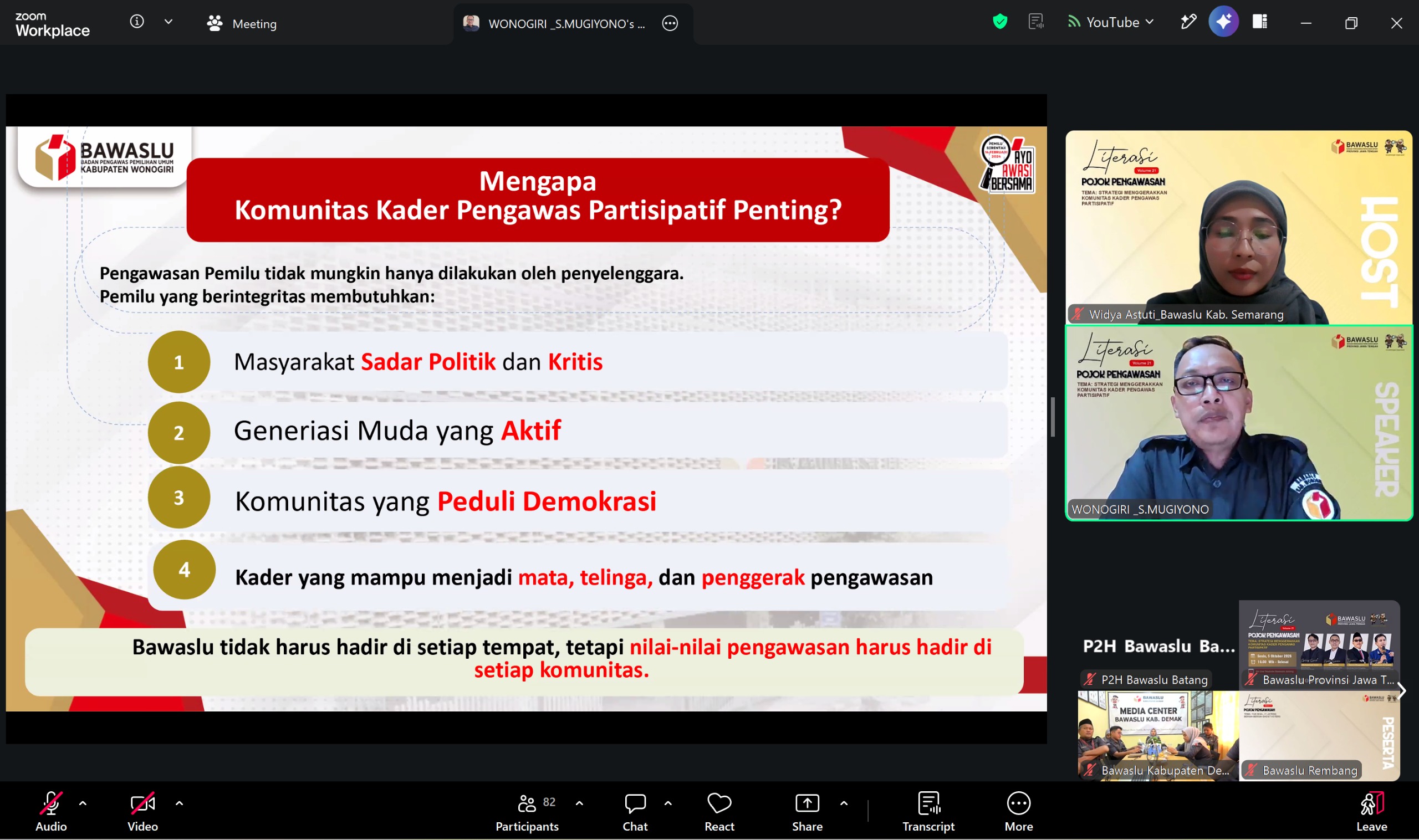This screenshot has height=840, width=1419.
Task: Open the annotate pen tool
Action: (x=1188, y=22)
